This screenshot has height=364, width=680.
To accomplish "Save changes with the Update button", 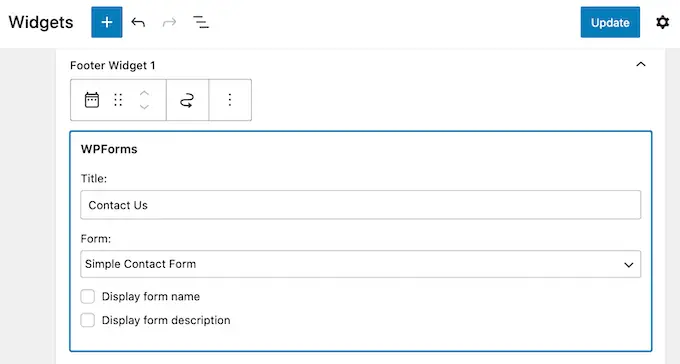I will (x=610, y=22).
